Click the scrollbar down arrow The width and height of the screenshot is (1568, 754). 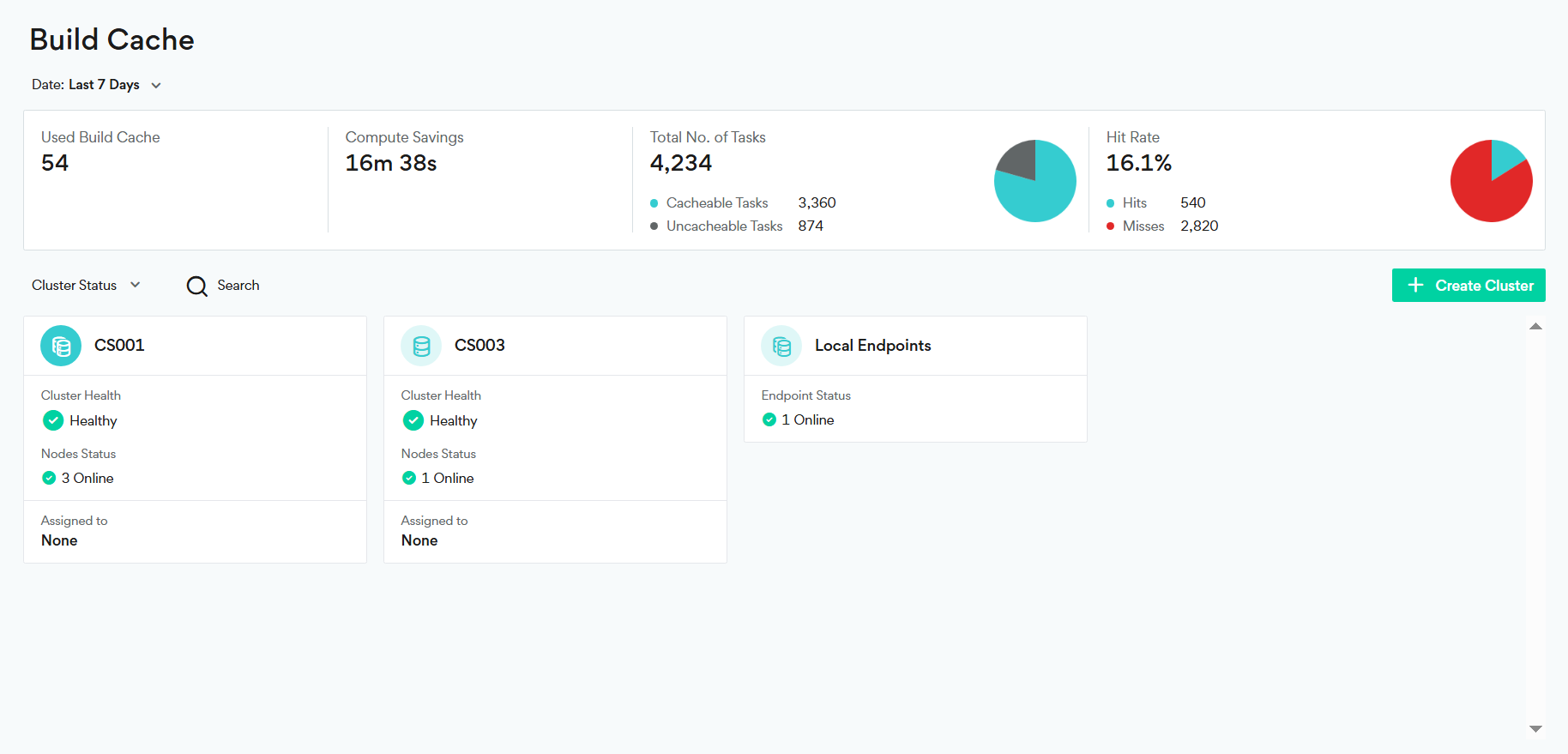coord(1535,728)
